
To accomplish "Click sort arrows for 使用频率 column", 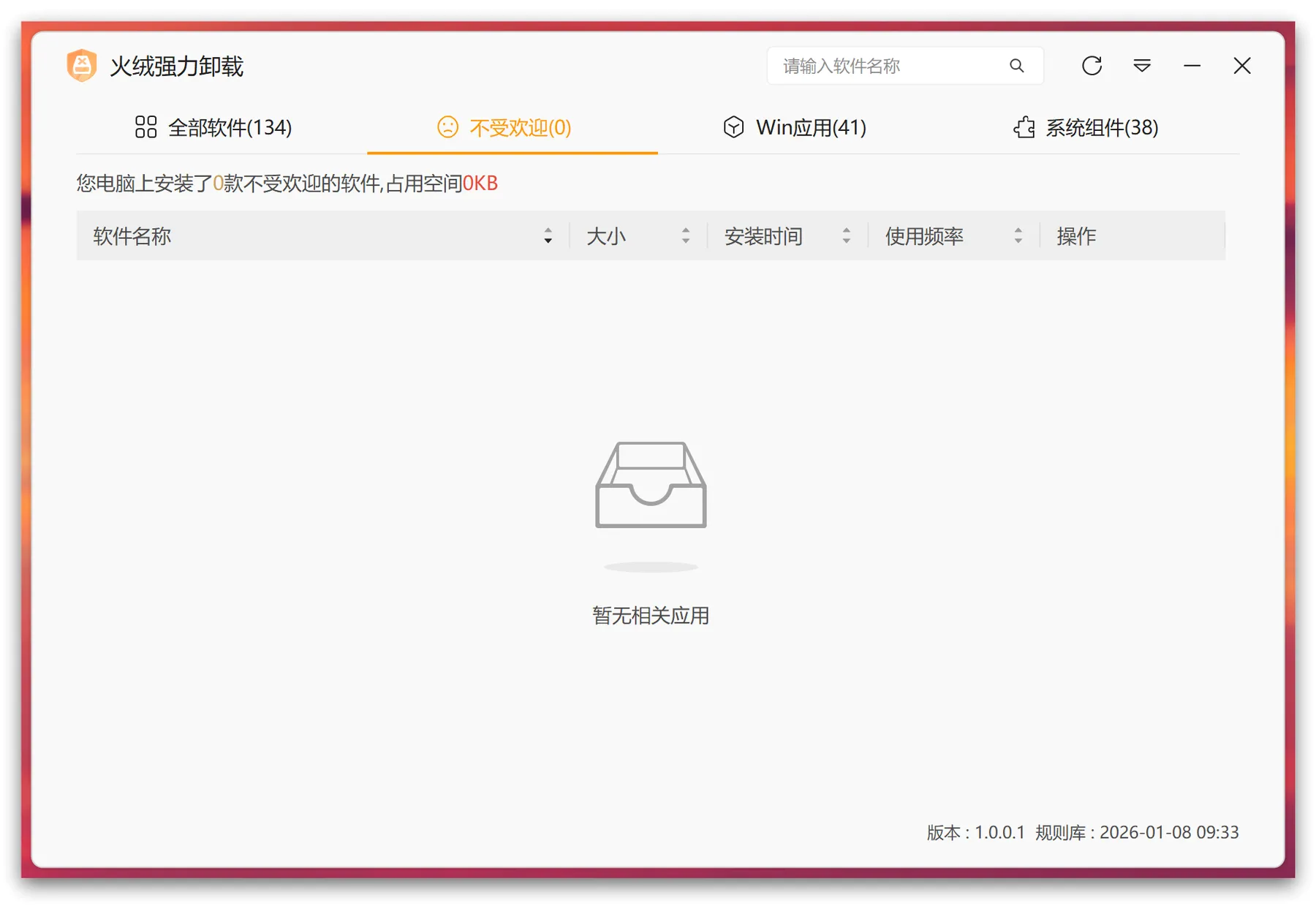I will (1018, 235).
